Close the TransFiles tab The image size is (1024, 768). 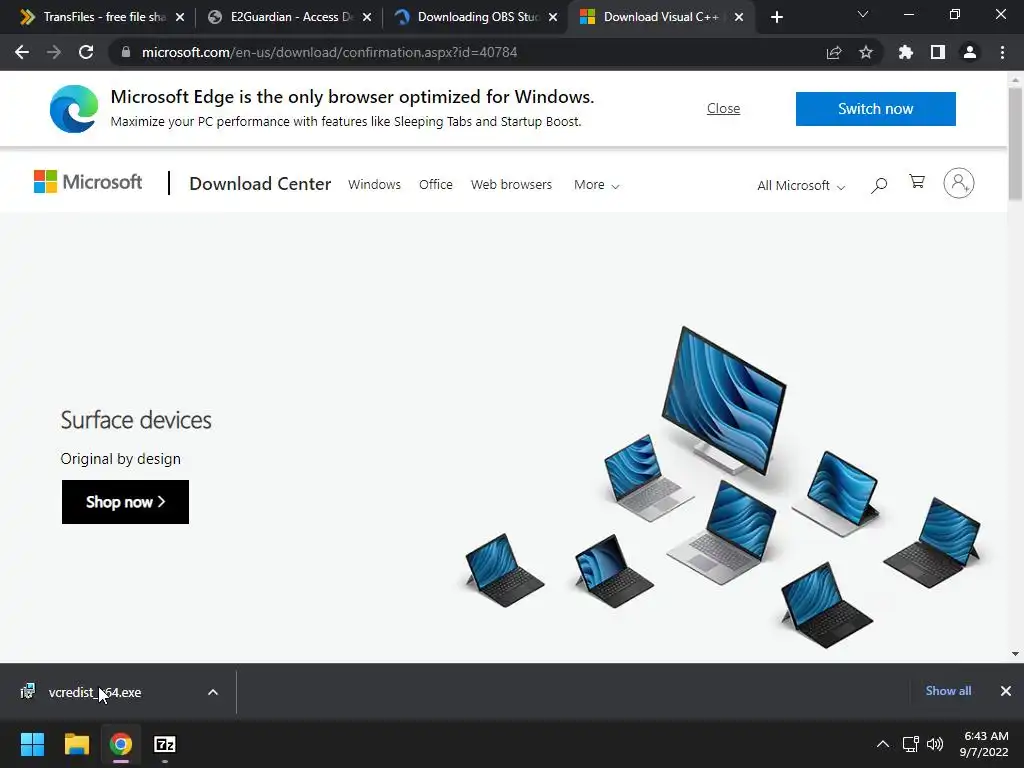coord(180,17)
